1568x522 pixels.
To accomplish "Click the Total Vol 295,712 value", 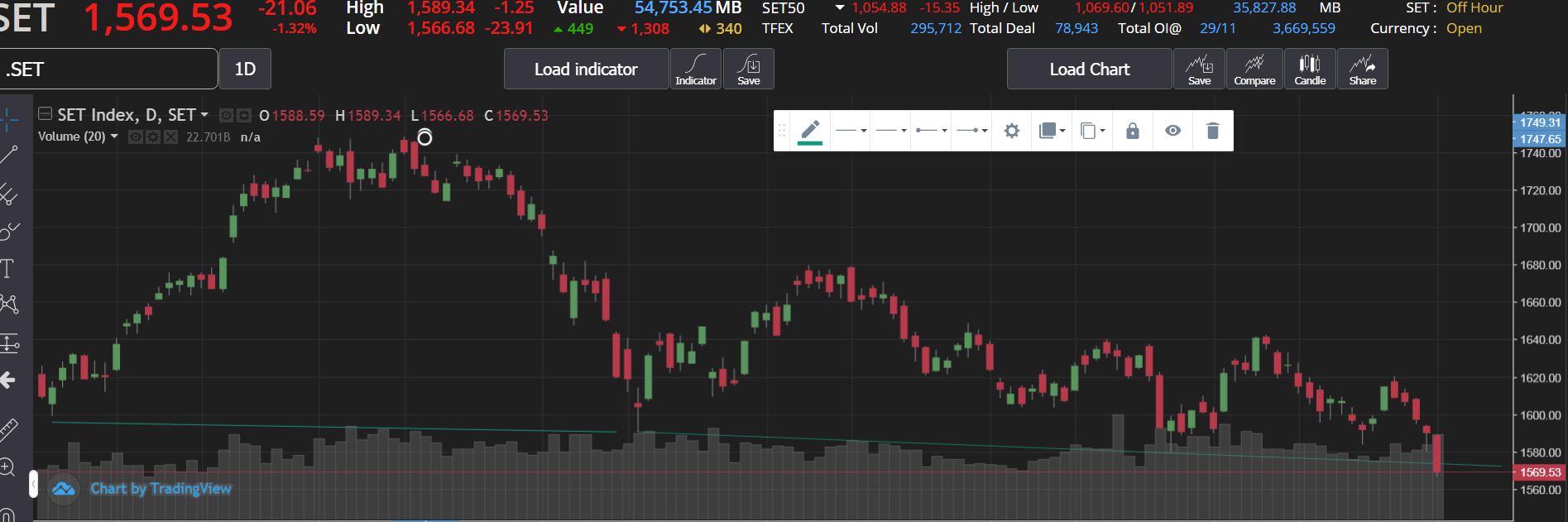I will 936,28.
